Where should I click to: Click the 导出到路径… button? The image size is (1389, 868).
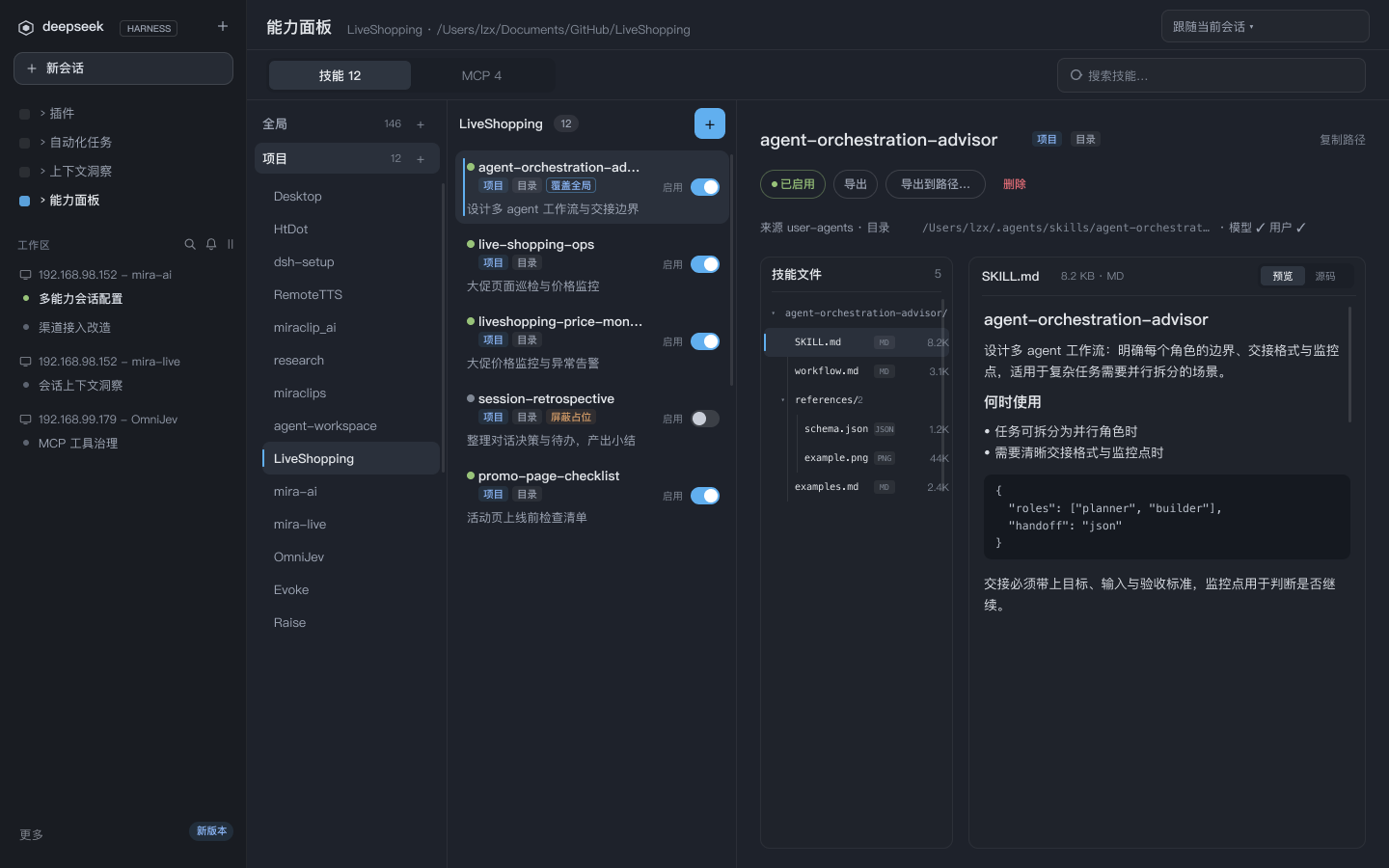coord(936,184)
